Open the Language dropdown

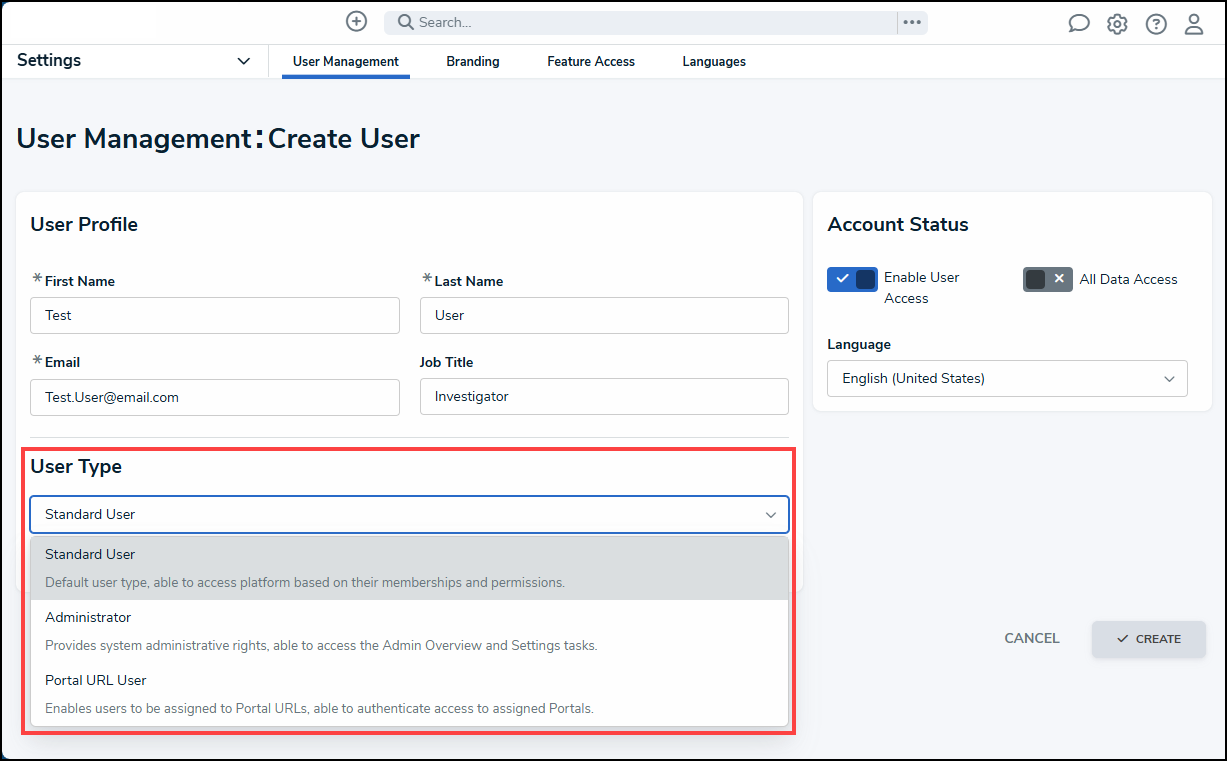1007,378
